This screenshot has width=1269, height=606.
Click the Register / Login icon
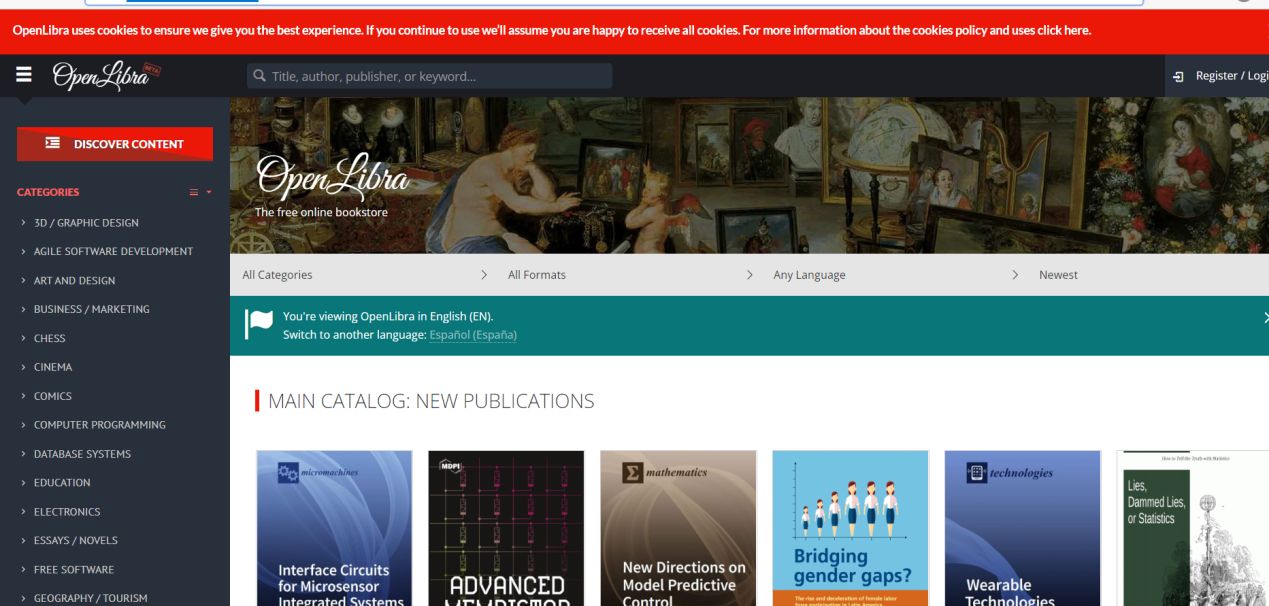click(x=1179, y=76)
